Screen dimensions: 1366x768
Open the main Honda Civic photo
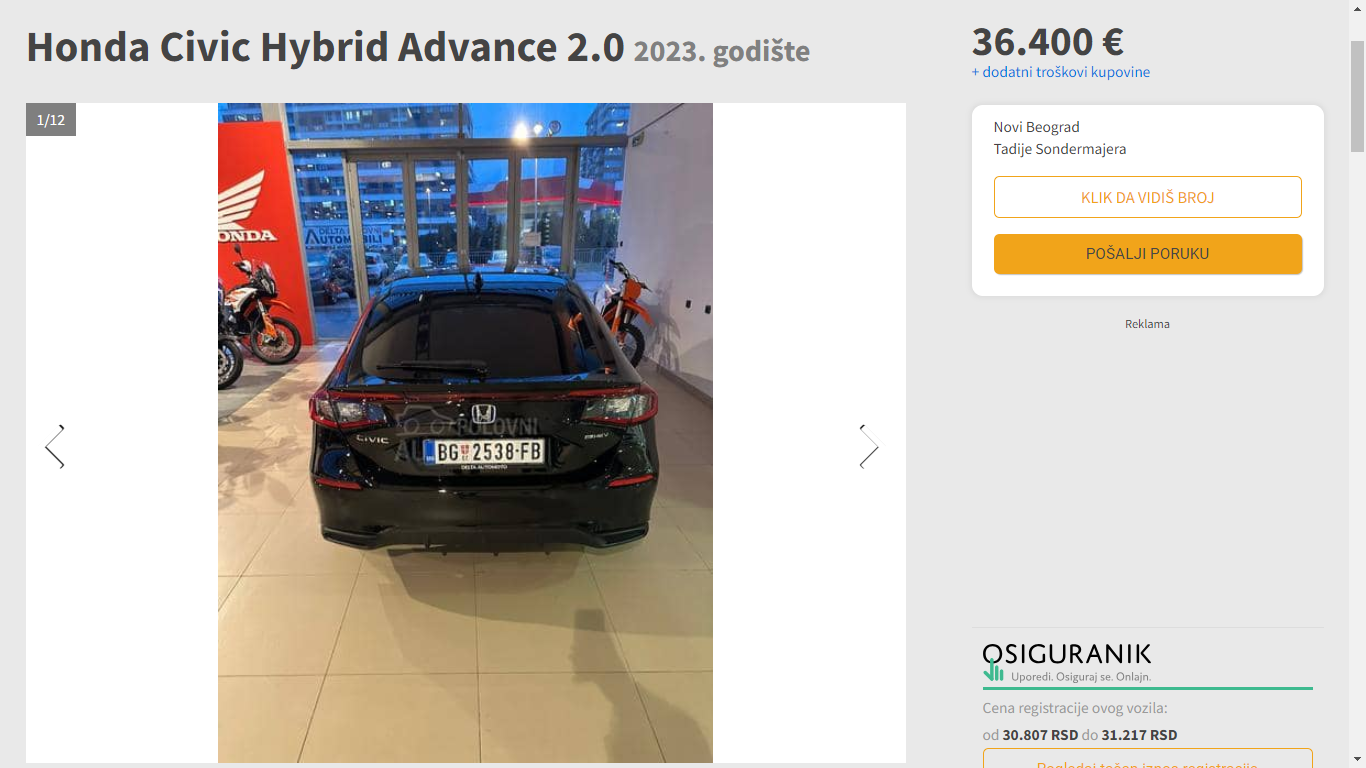tap(465, 433)
